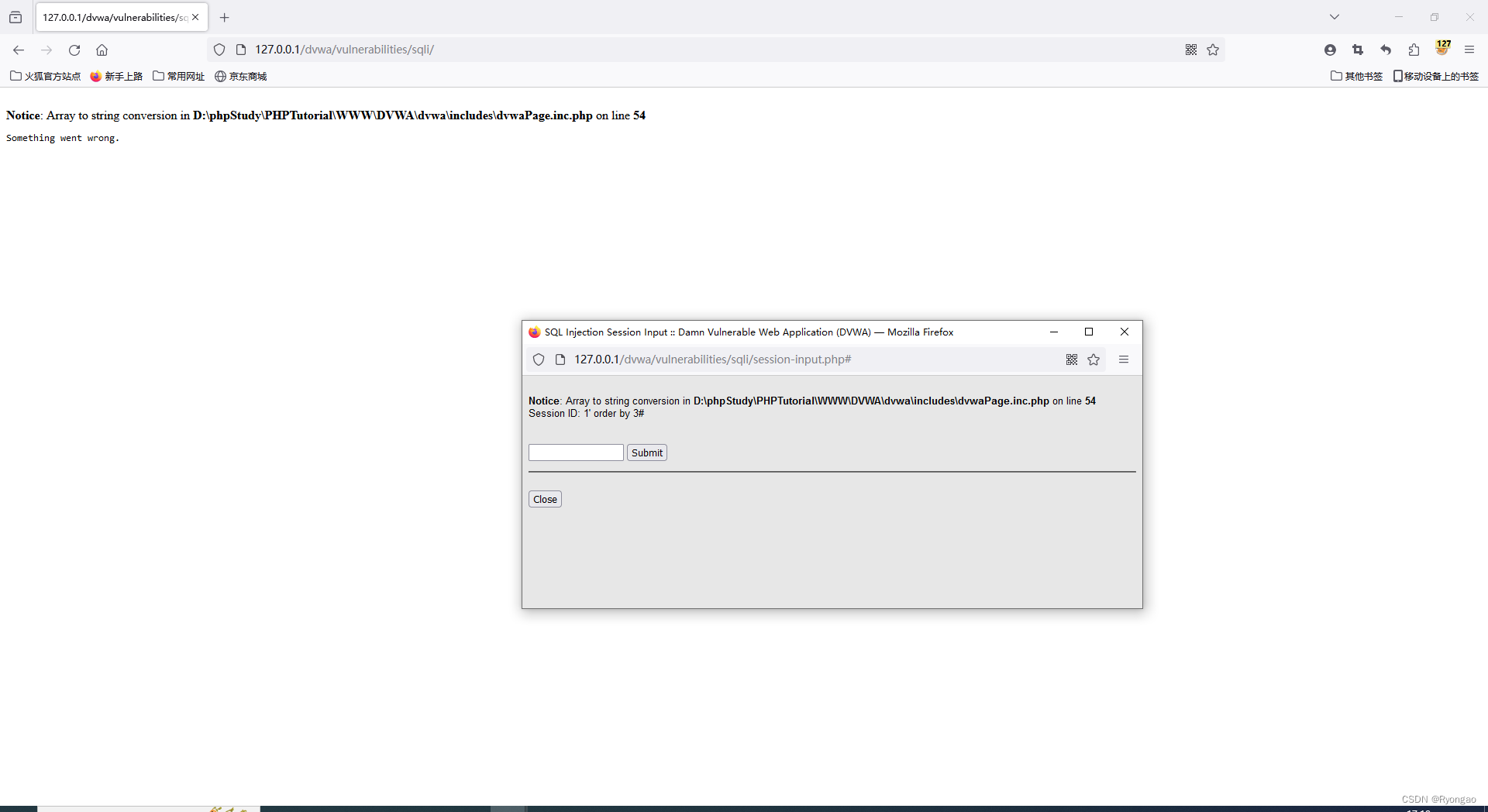Viewport: 1488px width, 812px height.
Task: Open the 新手上路 bookmark
Action: click(116, 76)
